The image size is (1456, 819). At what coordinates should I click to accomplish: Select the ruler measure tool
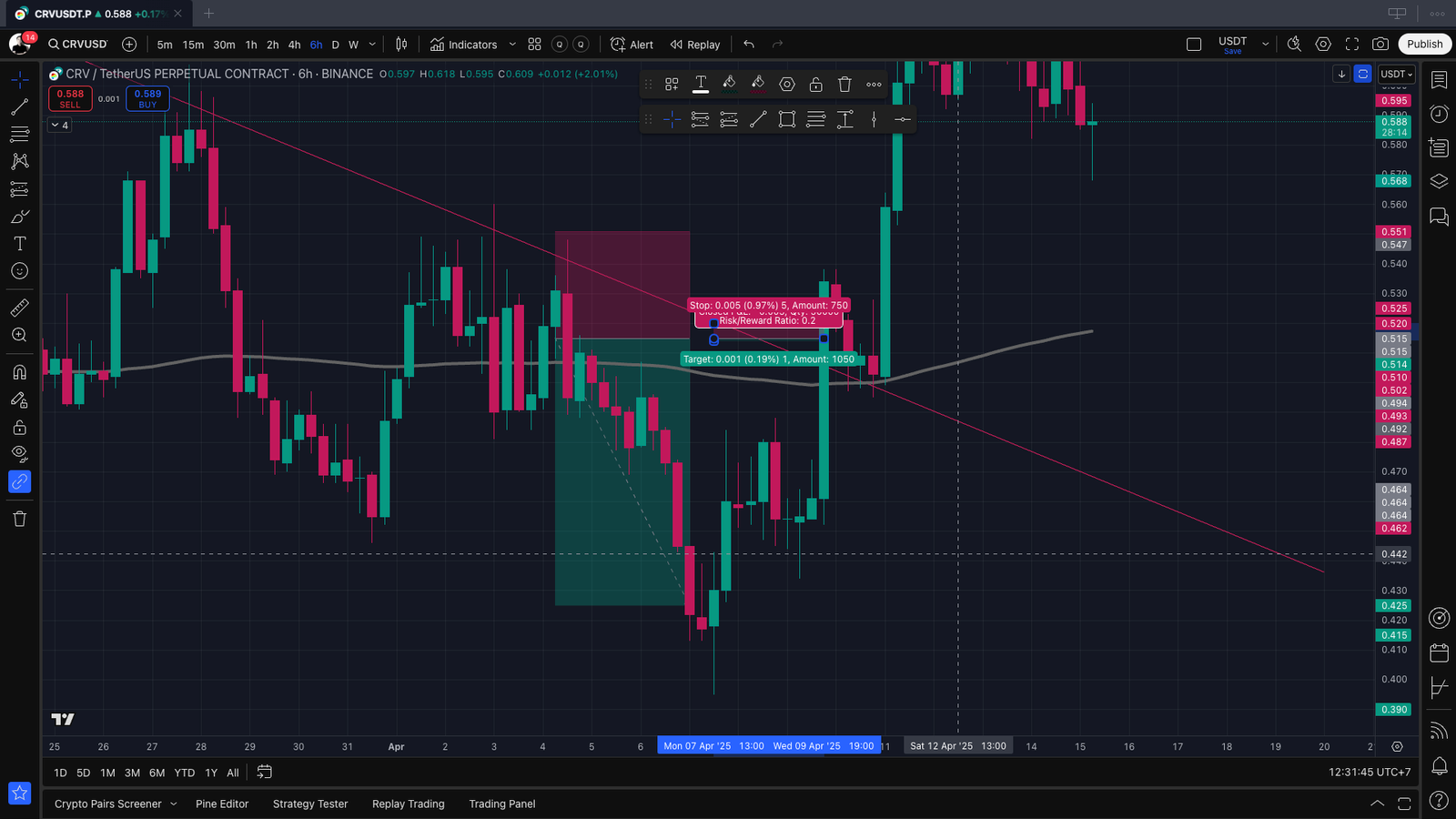pyautogui.click(x=19, y=308)
